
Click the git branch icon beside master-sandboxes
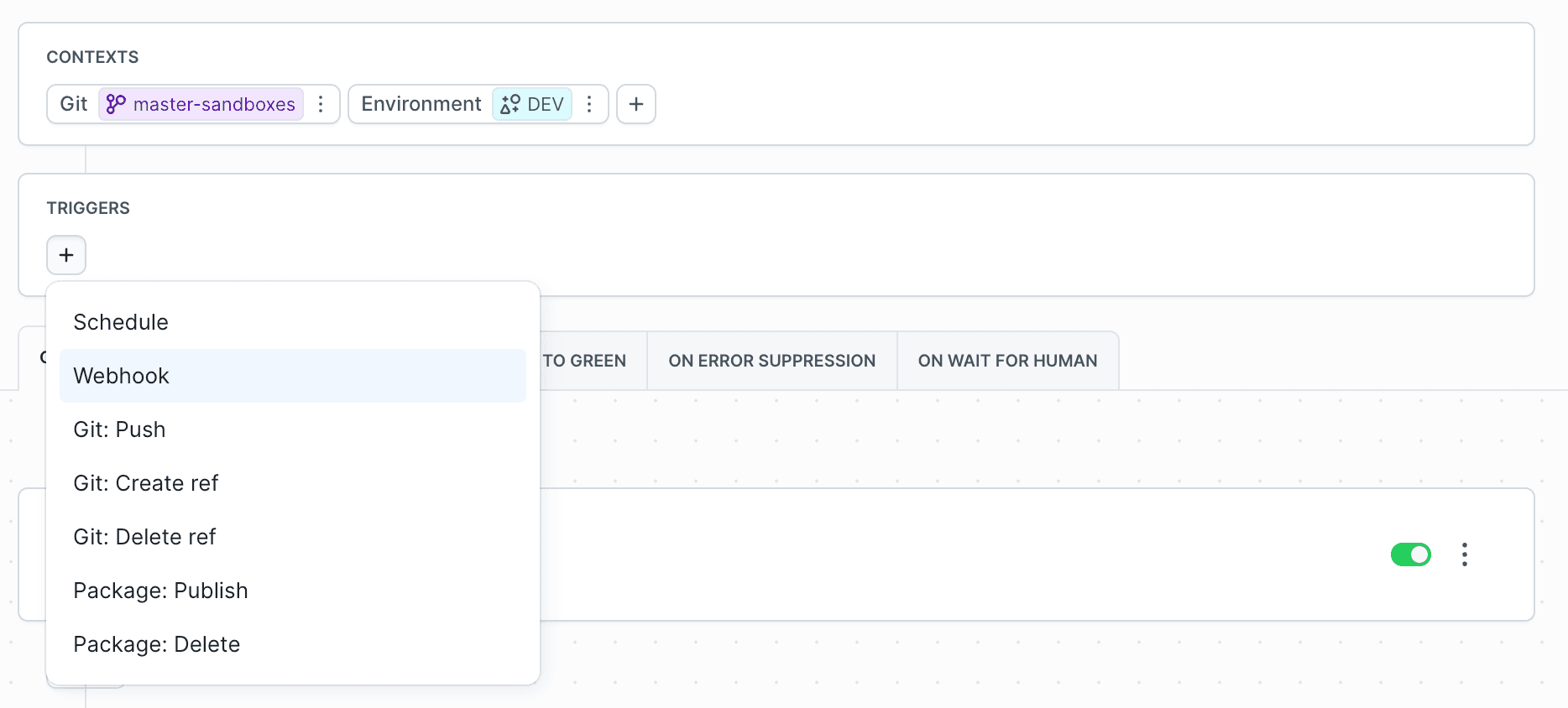click(x=116, y=104)
